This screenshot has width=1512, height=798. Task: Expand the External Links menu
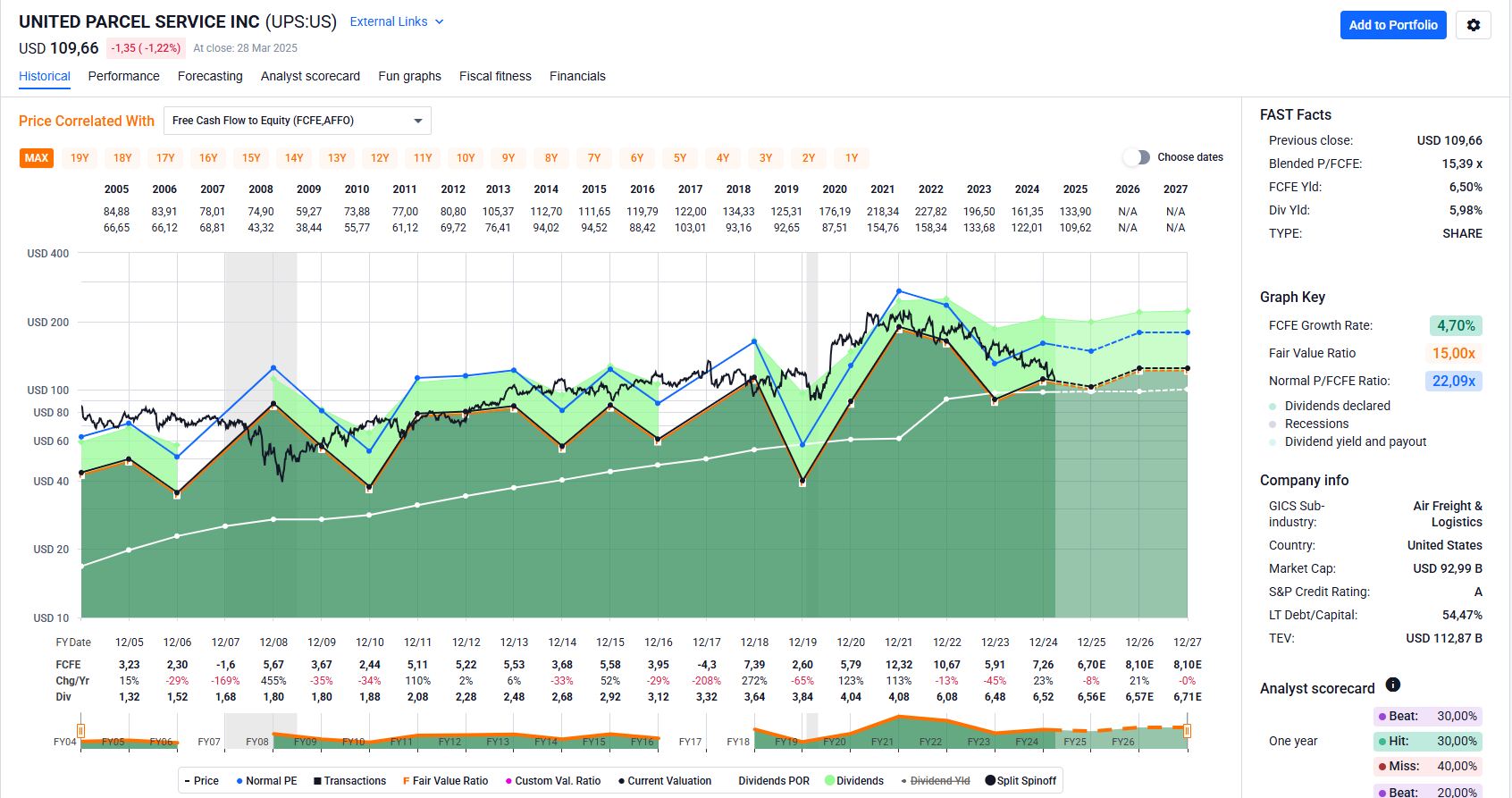[x=396, y=21]
